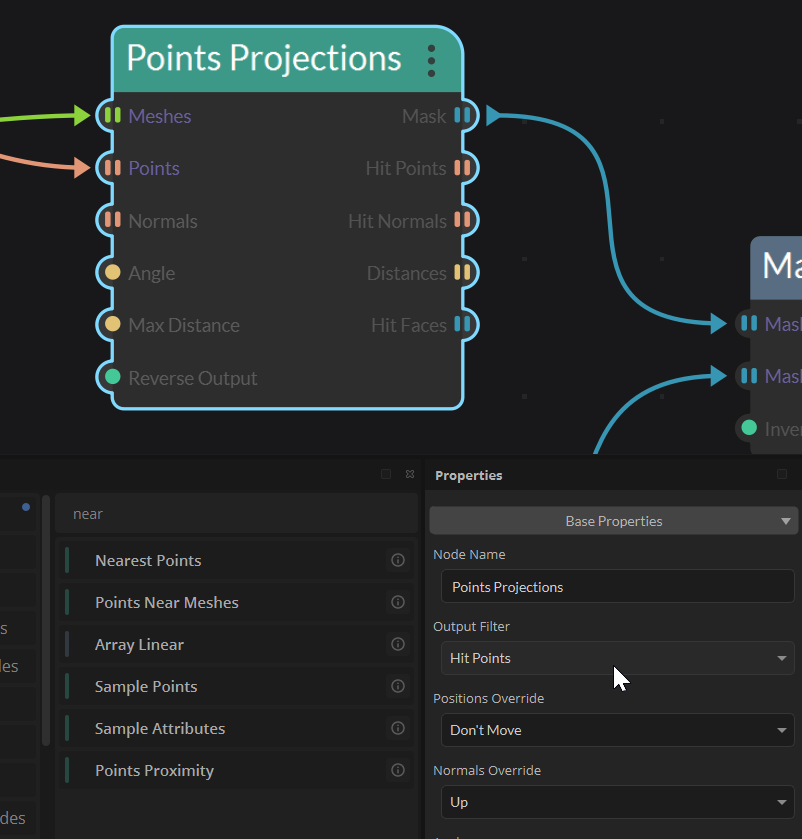Select Nearest Points in the node list
802x839 pixels.
[x=236, y=560]
